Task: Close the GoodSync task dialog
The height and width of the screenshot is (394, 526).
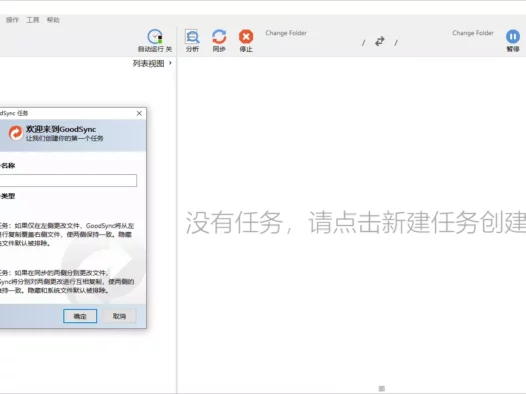Action: (x=139, y=113)
